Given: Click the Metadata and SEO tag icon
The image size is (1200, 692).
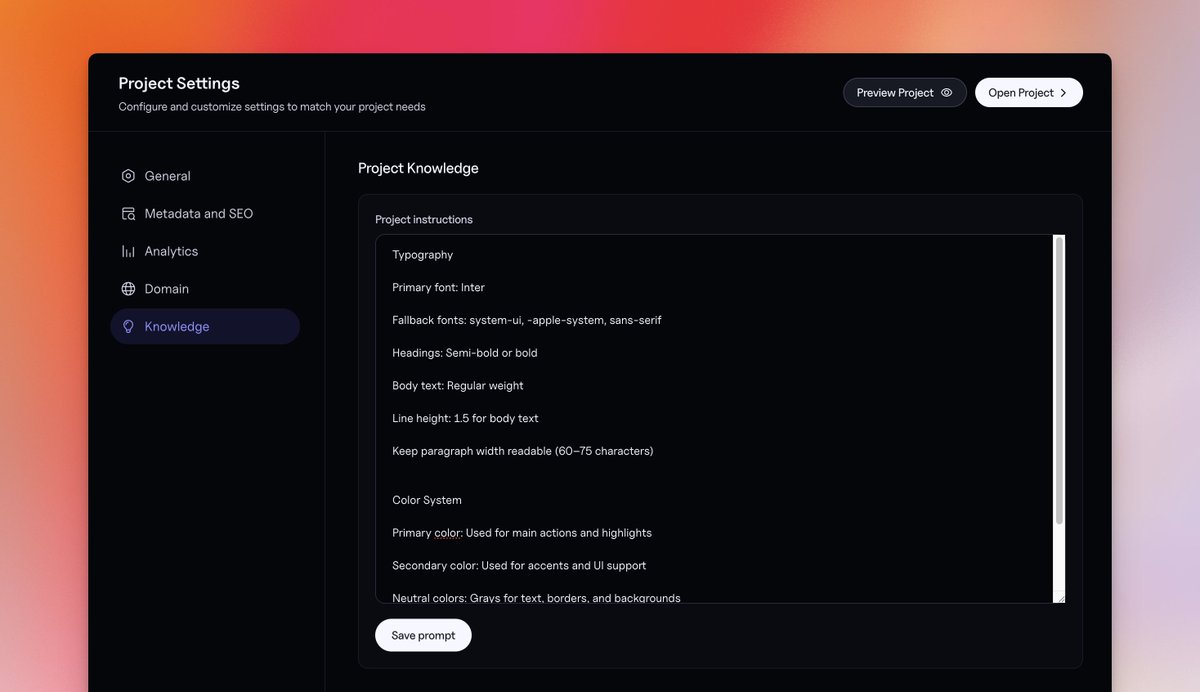Looking at the screenshot, I should pyautogui.click(x=128, y=213).
